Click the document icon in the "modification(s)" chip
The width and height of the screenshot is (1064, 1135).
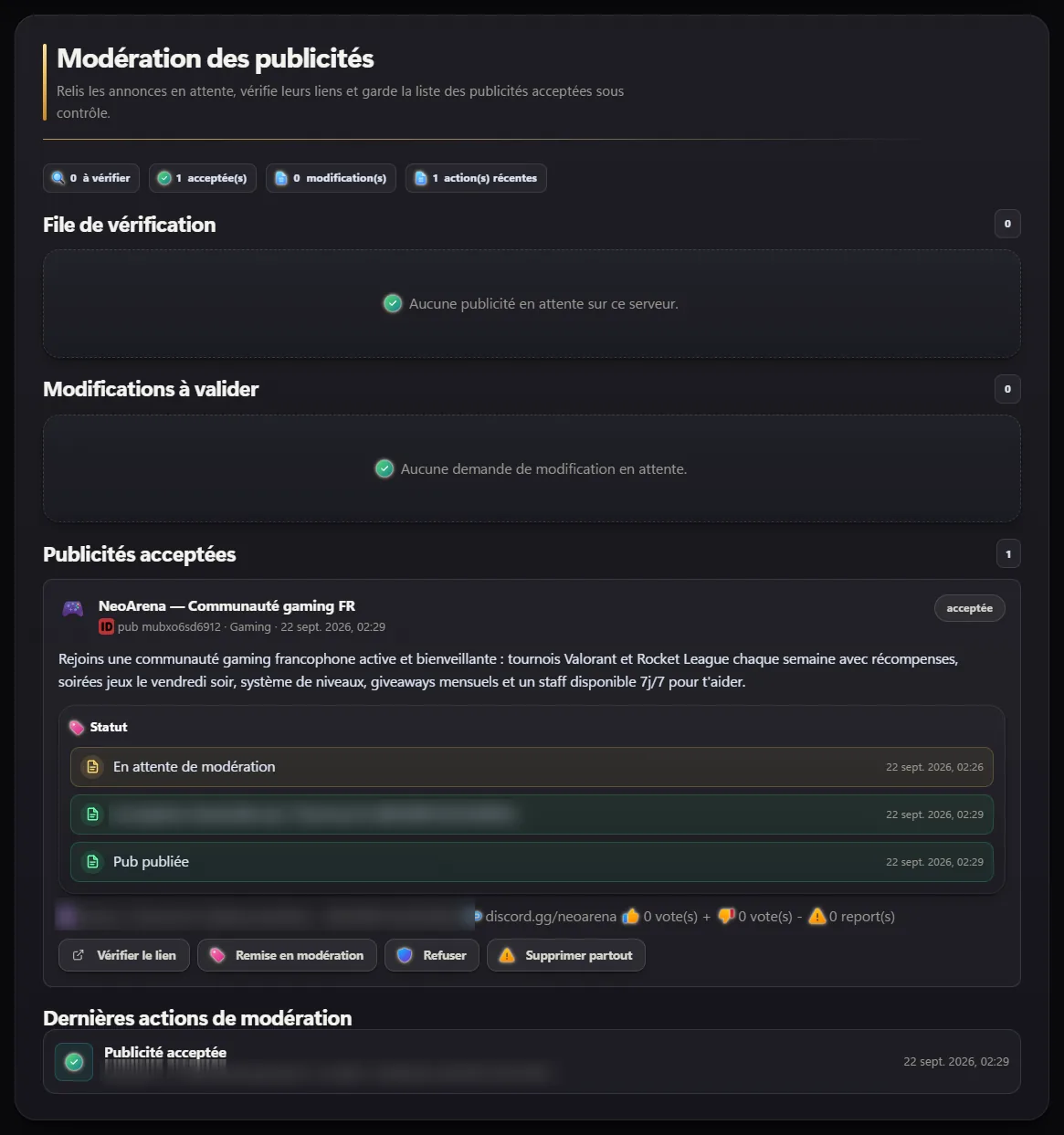281,178
